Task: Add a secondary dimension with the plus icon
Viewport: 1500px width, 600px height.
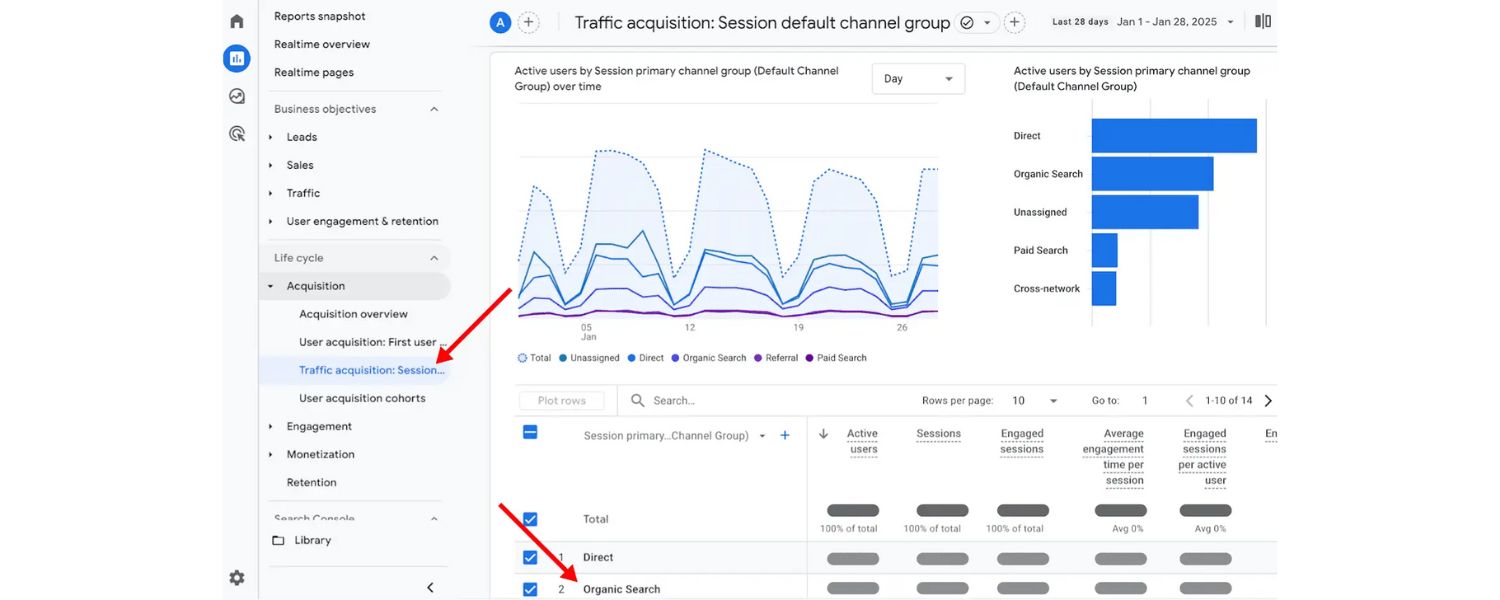Action: point(785,435)
